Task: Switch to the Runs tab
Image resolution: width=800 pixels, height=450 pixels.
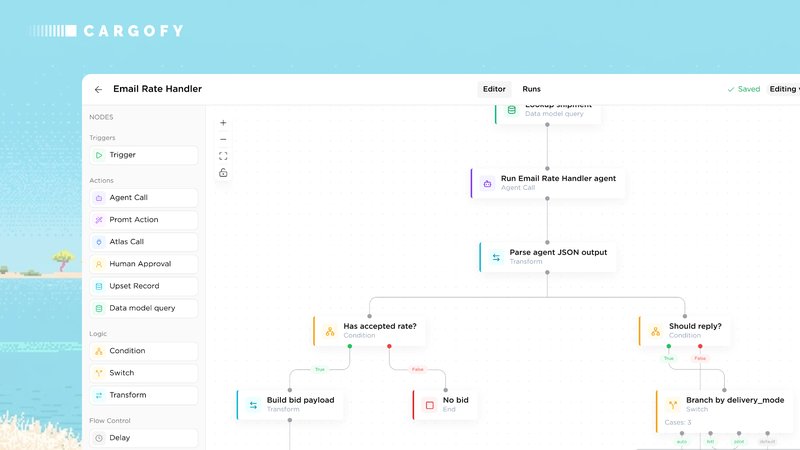Action: [x=531, y=89]
